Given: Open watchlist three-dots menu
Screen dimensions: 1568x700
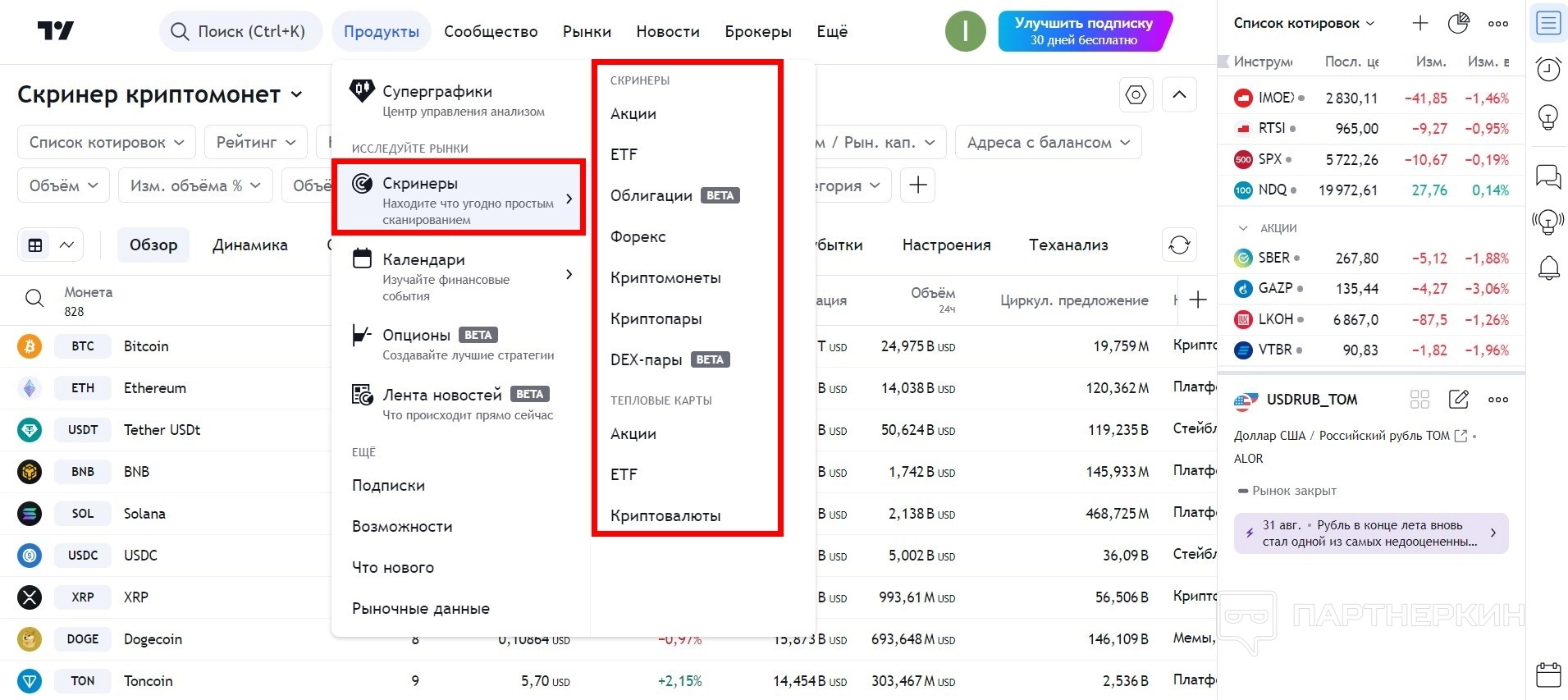Looking at the screenshot, I should 1498,23.
